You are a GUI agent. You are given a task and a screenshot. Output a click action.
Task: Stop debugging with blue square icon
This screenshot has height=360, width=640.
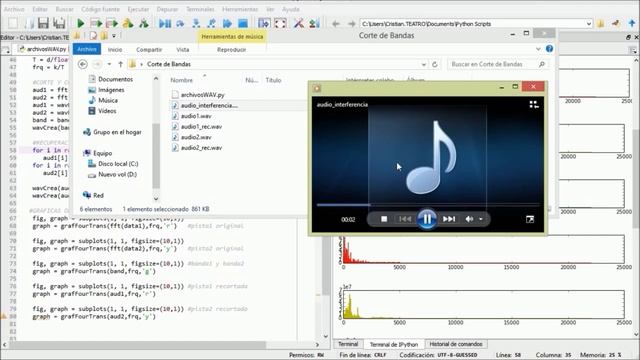pyautogui.click(x=243, y=24)
